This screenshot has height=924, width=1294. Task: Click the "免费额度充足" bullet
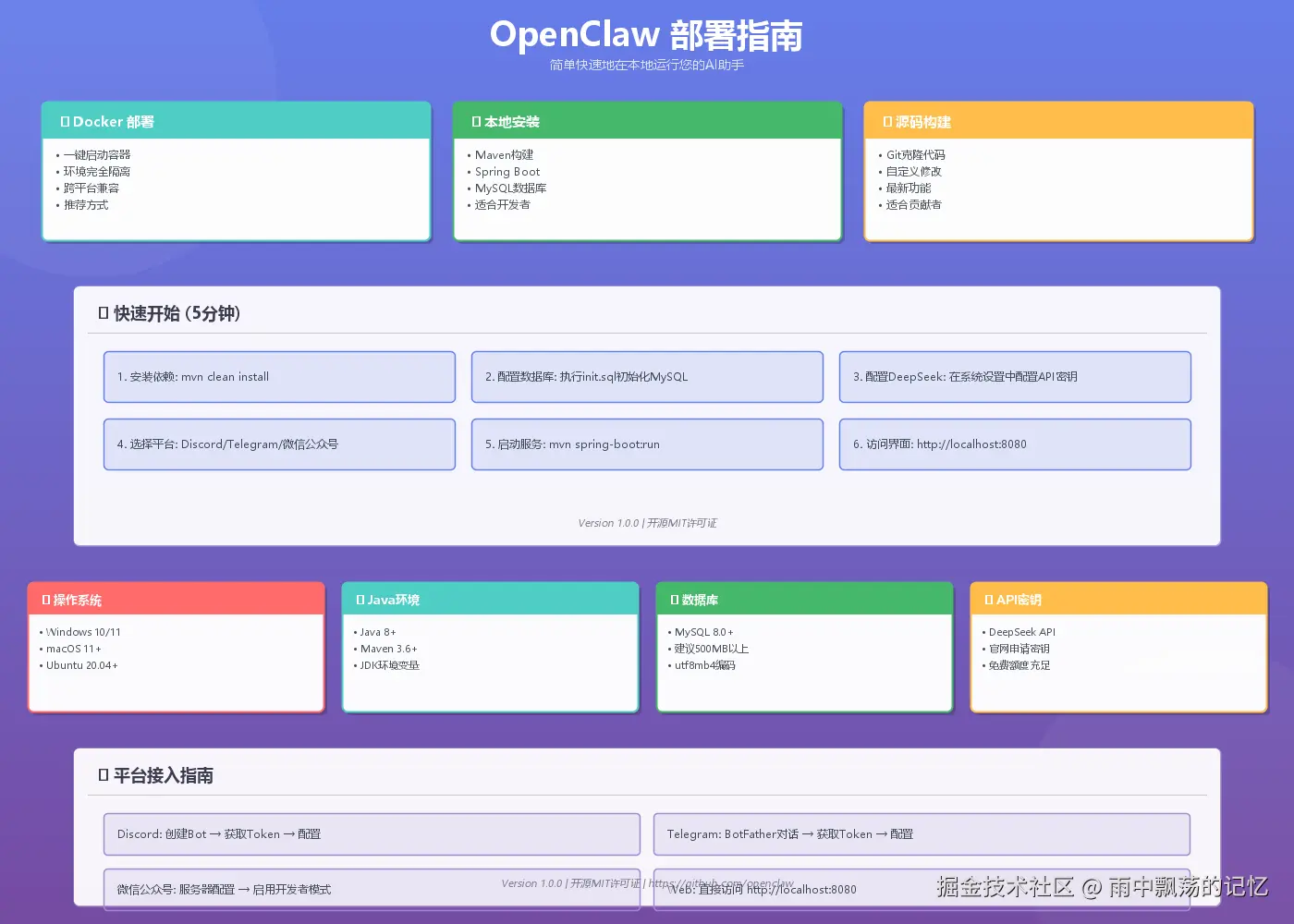[1016, 665]
